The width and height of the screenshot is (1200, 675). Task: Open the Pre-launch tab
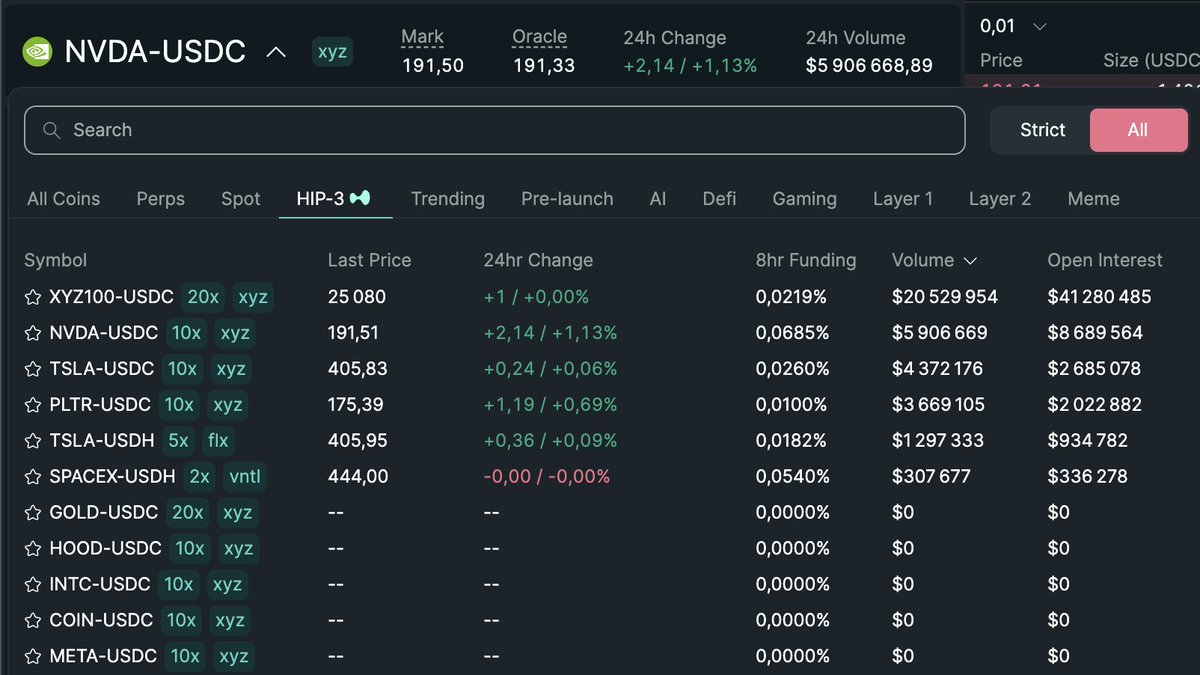coord(567,199)
